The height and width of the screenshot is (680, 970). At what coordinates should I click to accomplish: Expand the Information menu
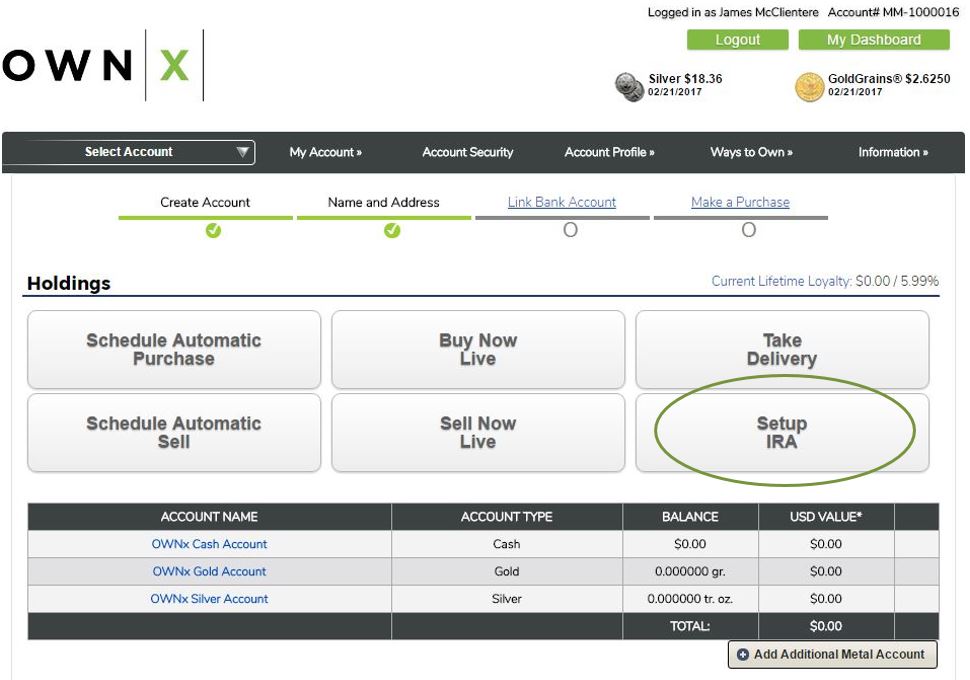pos(893,152)
